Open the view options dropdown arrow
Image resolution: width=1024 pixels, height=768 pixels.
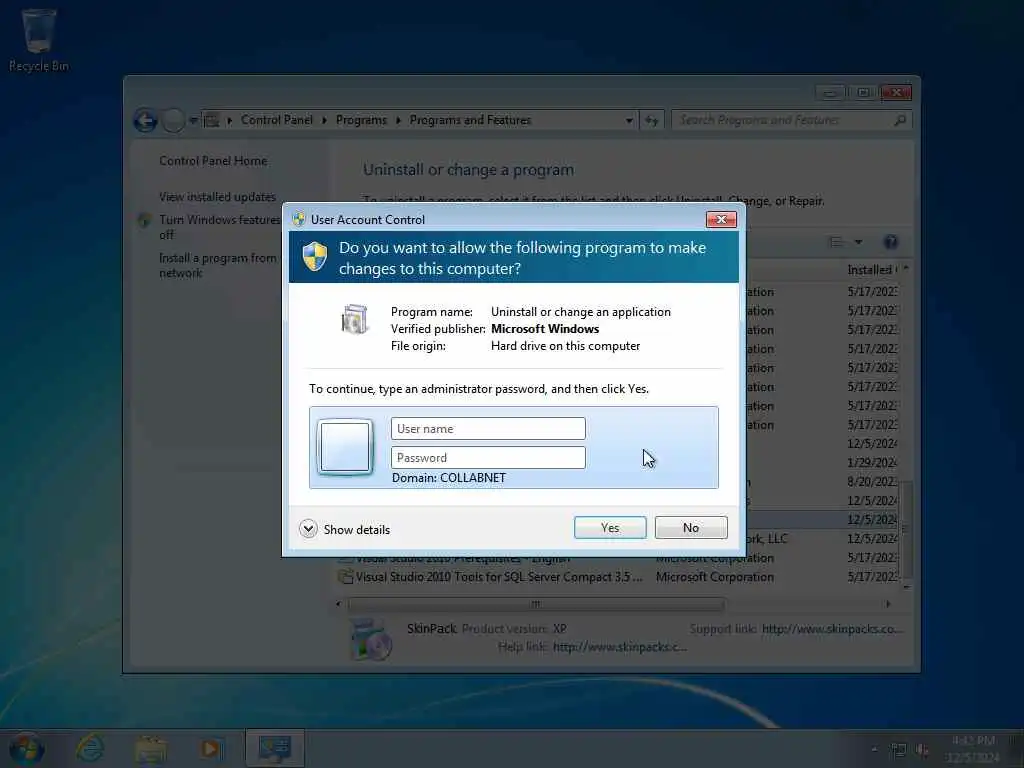tap(858, 242)
